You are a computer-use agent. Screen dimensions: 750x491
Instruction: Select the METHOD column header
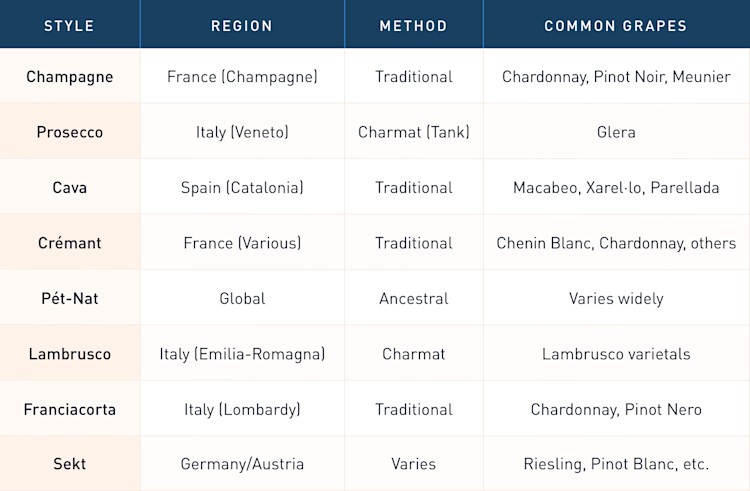point(414,25)
